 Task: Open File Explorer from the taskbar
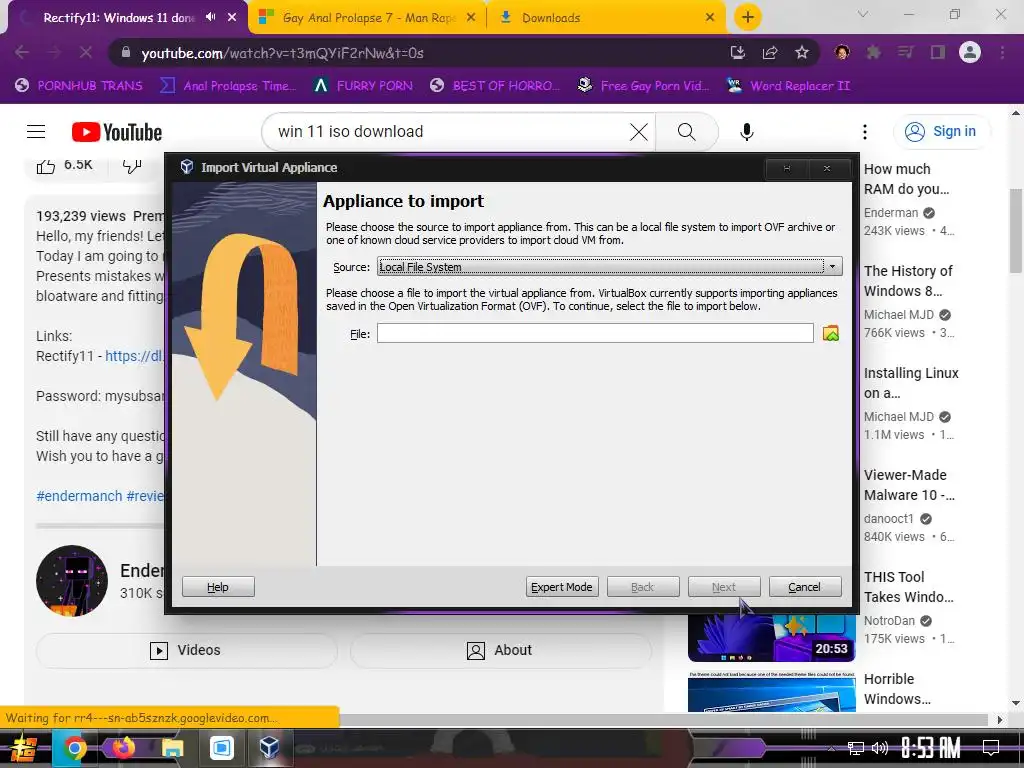tap(172, 748)
